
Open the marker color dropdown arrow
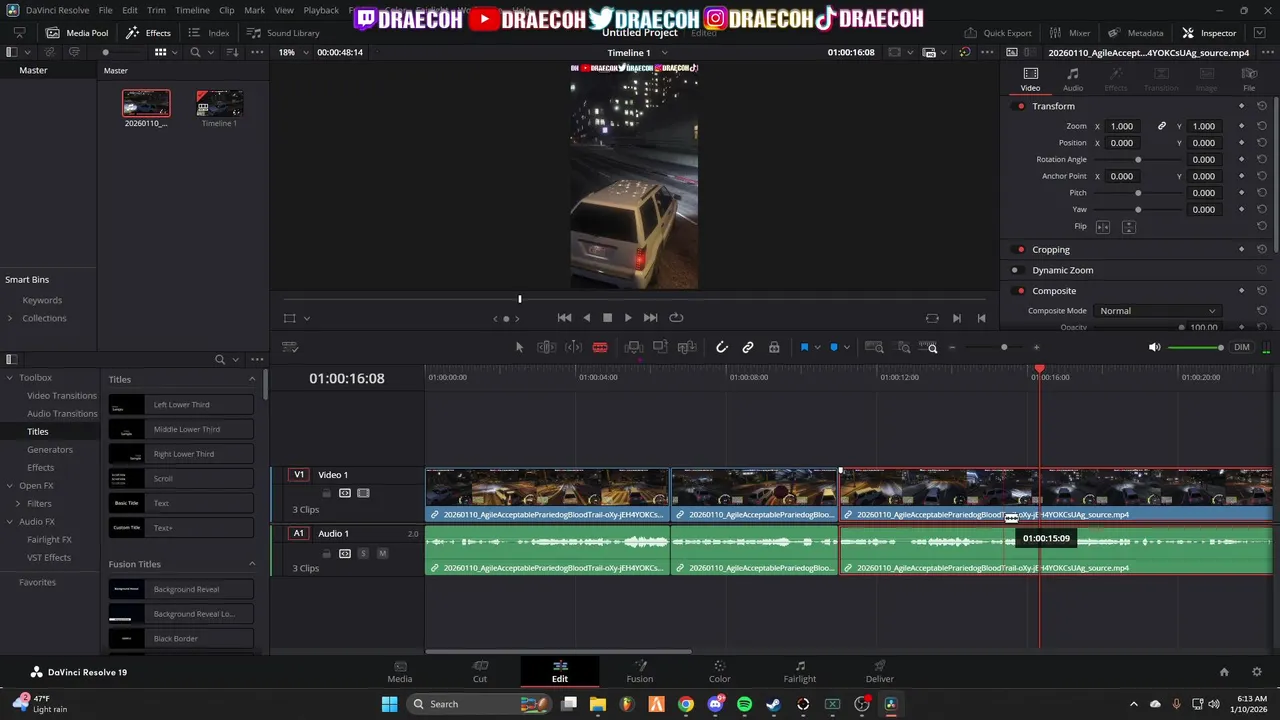tap(847, 347)
